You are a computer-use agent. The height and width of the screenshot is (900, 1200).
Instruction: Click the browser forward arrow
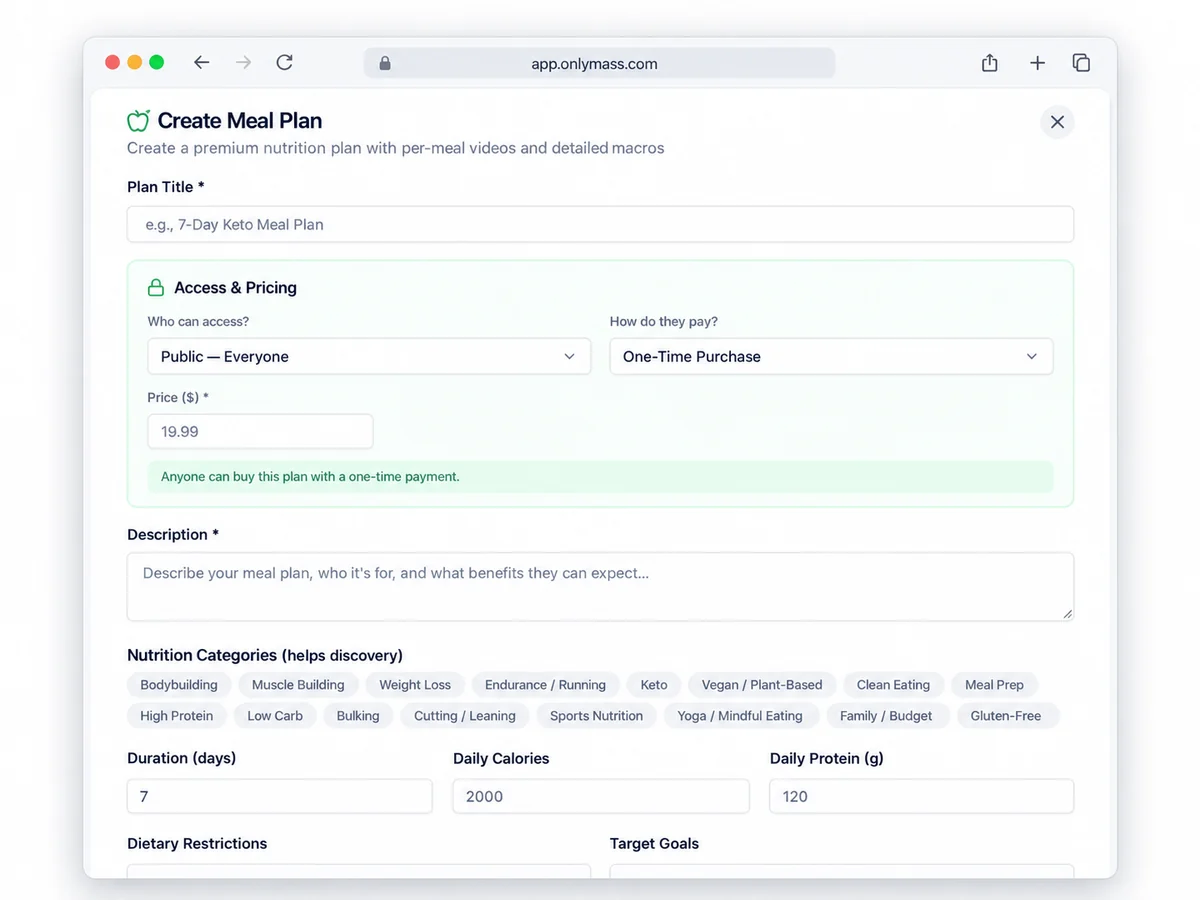243,62
